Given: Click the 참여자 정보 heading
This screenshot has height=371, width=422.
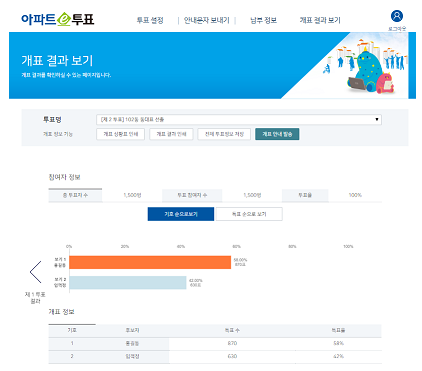Looking at the screenshot, I should (64, 177).
